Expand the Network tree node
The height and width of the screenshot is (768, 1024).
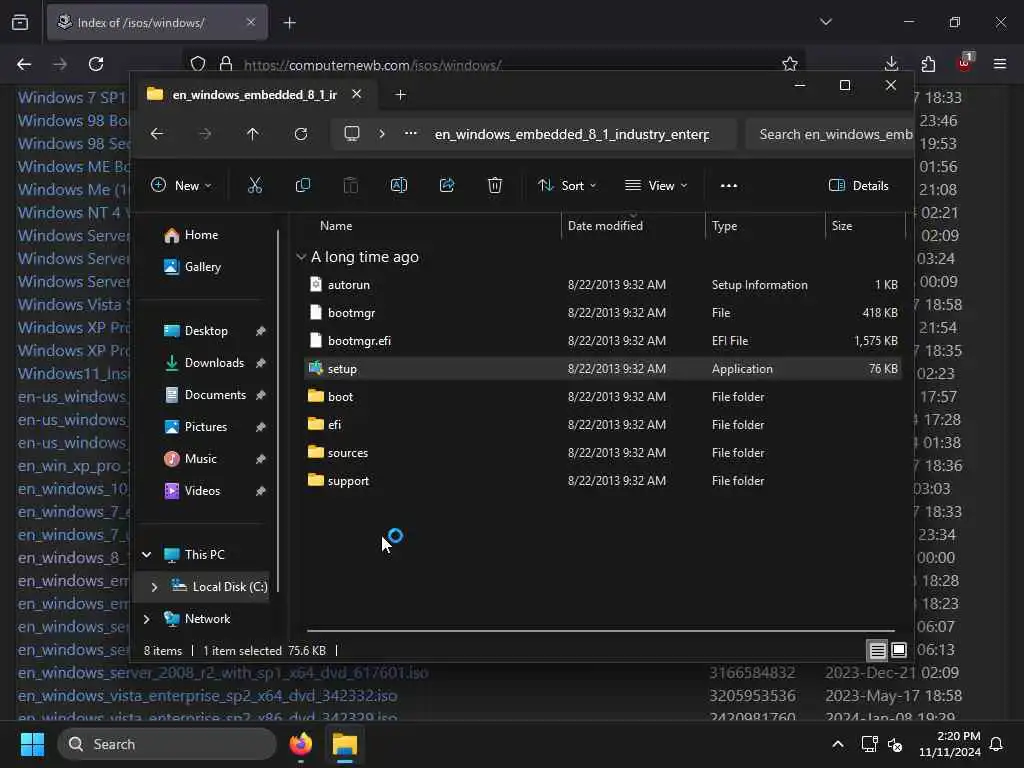click(147, 619)
